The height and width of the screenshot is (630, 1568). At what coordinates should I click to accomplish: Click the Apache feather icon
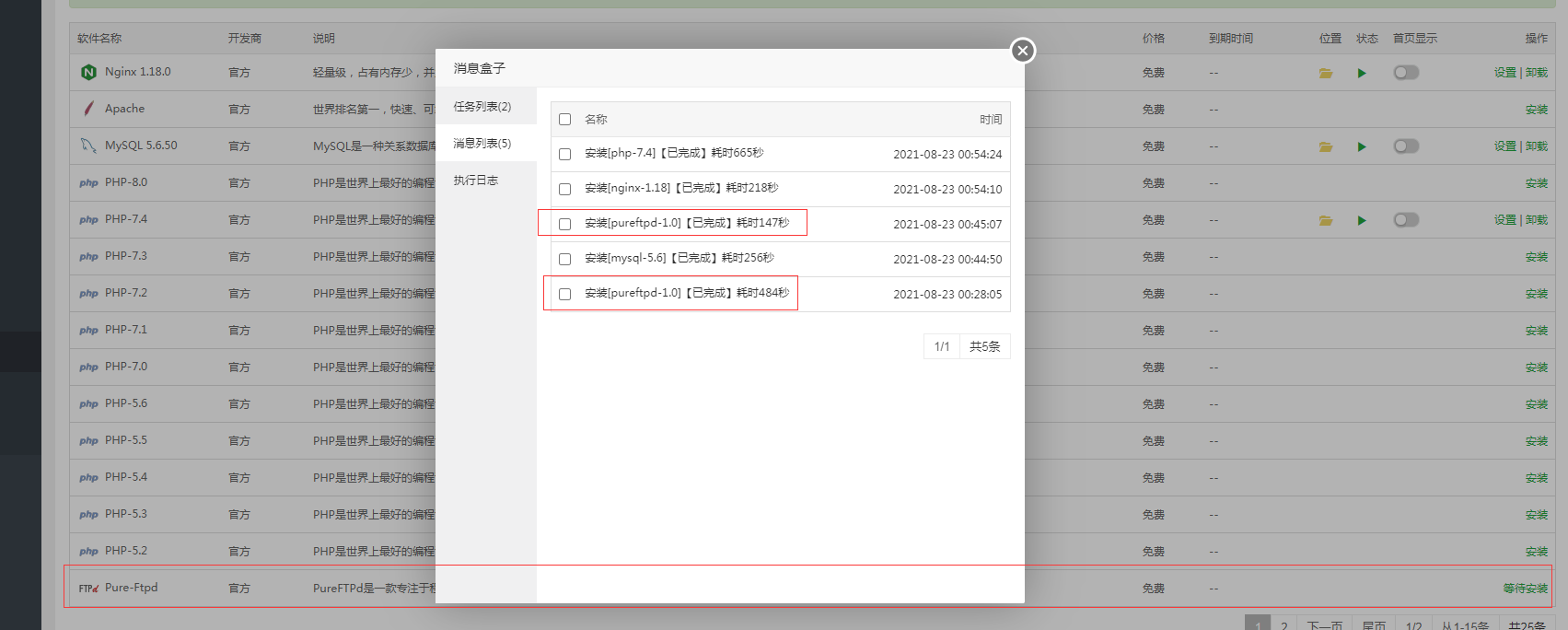[88, 109]
